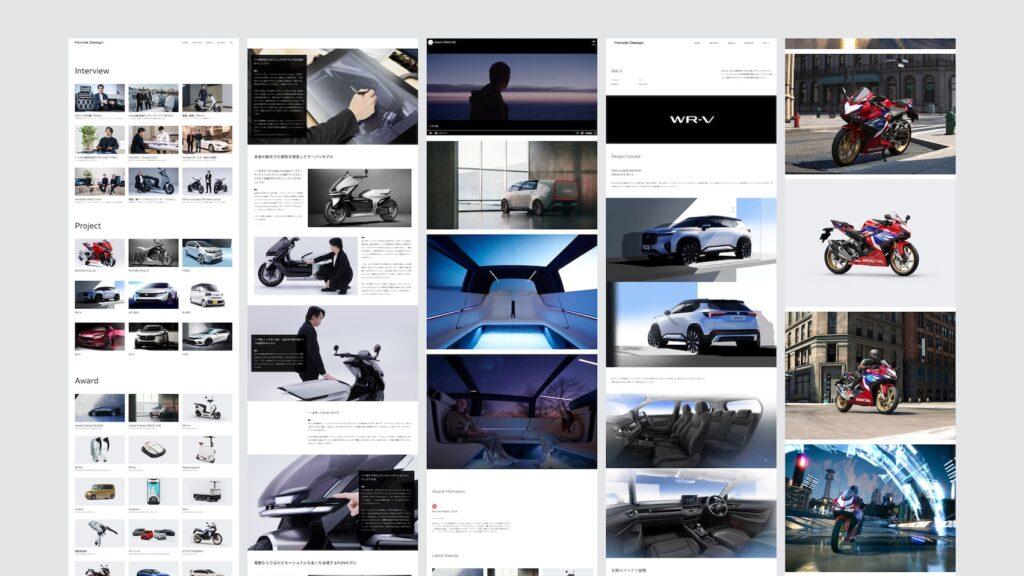The height and width of the screenshot is (576, 1024).
Task: Click the red motorcycle image on white background
Action: coord(869,243)
